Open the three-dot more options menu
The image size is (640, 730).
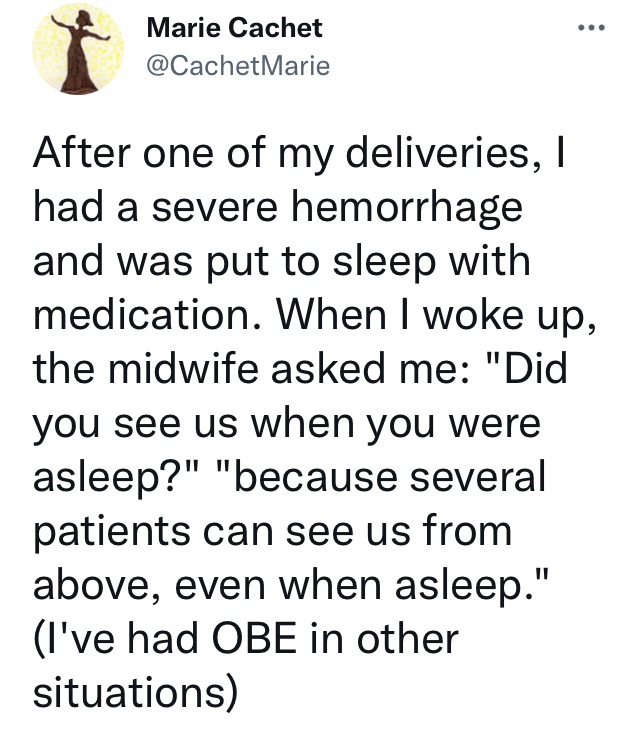click(592, 28)
